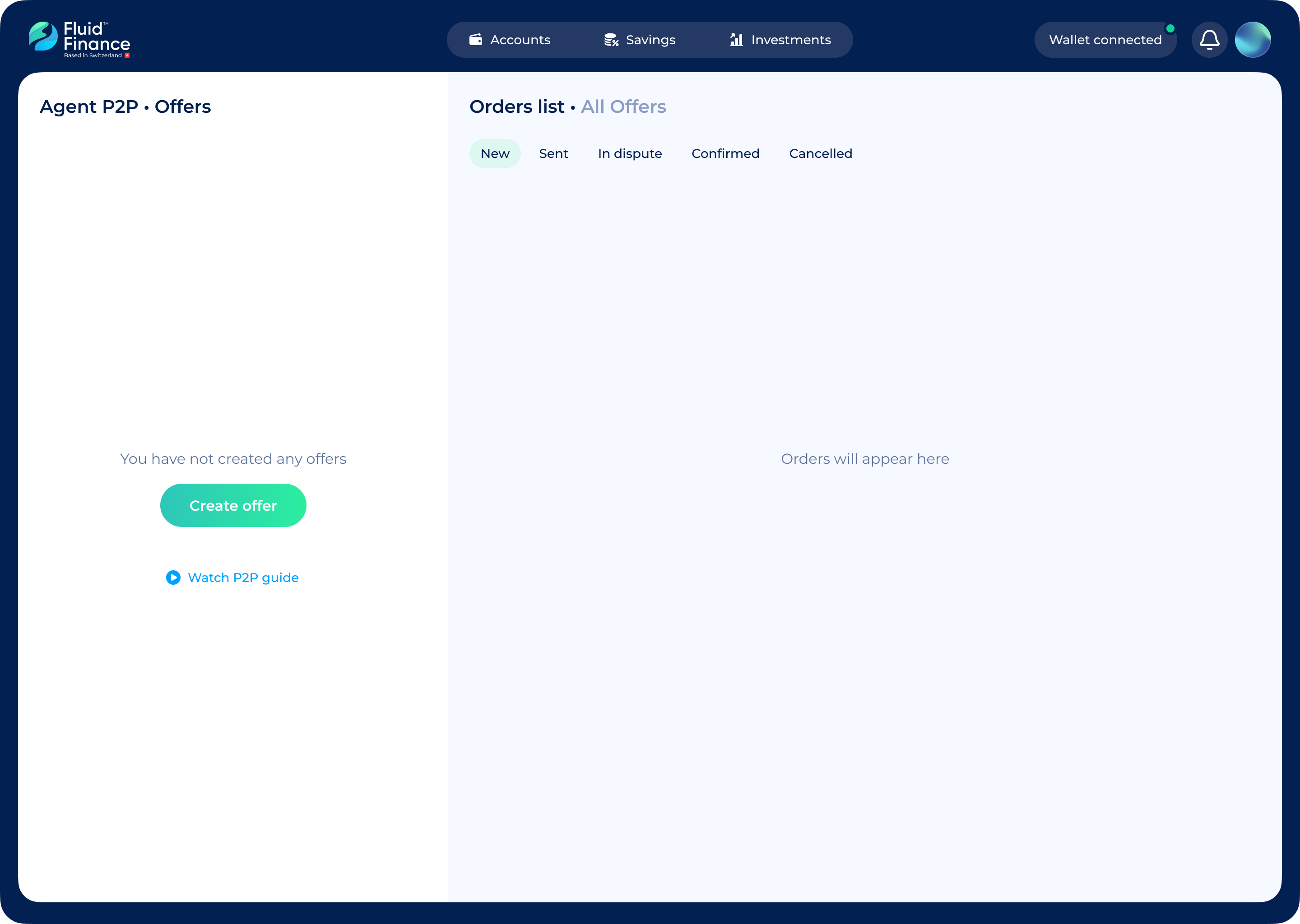Click the bar chart icon beside Investments
1300x924 pixels.
(x=737, y=40)
